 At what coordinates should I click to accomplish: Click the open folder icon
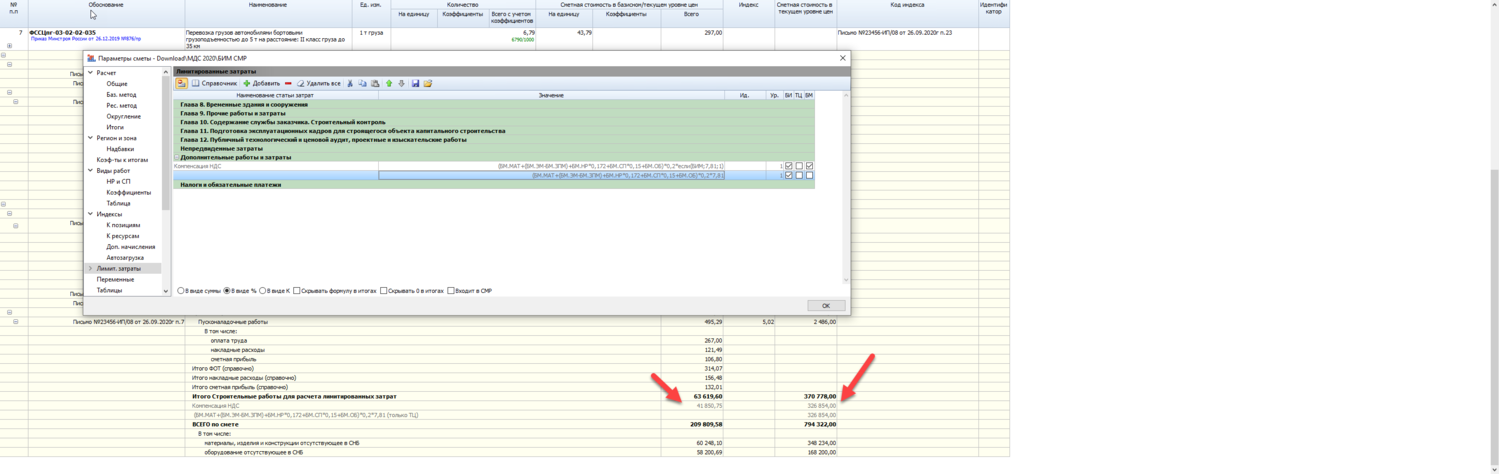point(428,84)
